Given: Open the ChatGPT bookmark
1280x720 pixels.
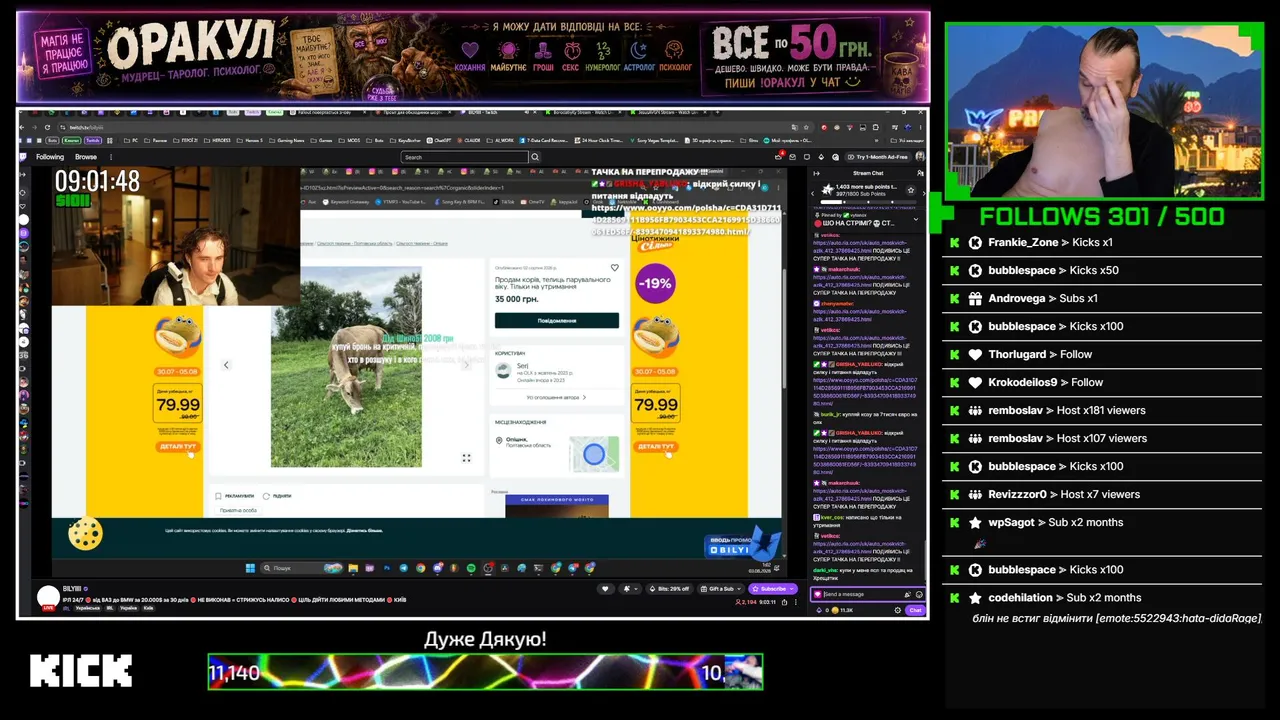Looking at the screenshot, I should 438,141.
